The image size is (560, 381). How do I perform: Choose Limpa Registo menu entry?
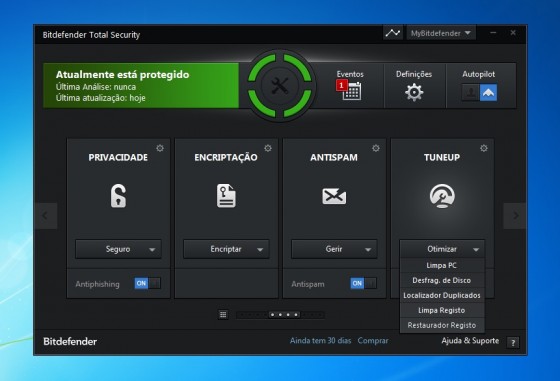(x=442, y=310)
